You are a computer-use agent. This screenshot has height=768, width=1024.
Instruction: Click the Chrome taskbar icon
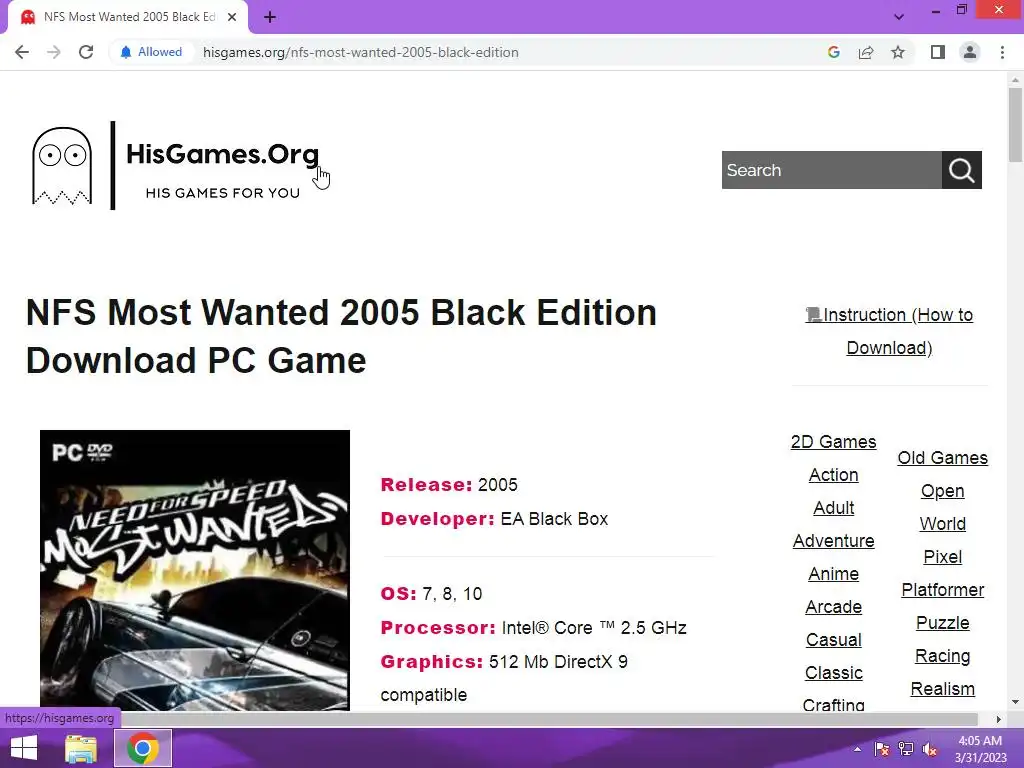pyautogui.click(x=143, y=748)
